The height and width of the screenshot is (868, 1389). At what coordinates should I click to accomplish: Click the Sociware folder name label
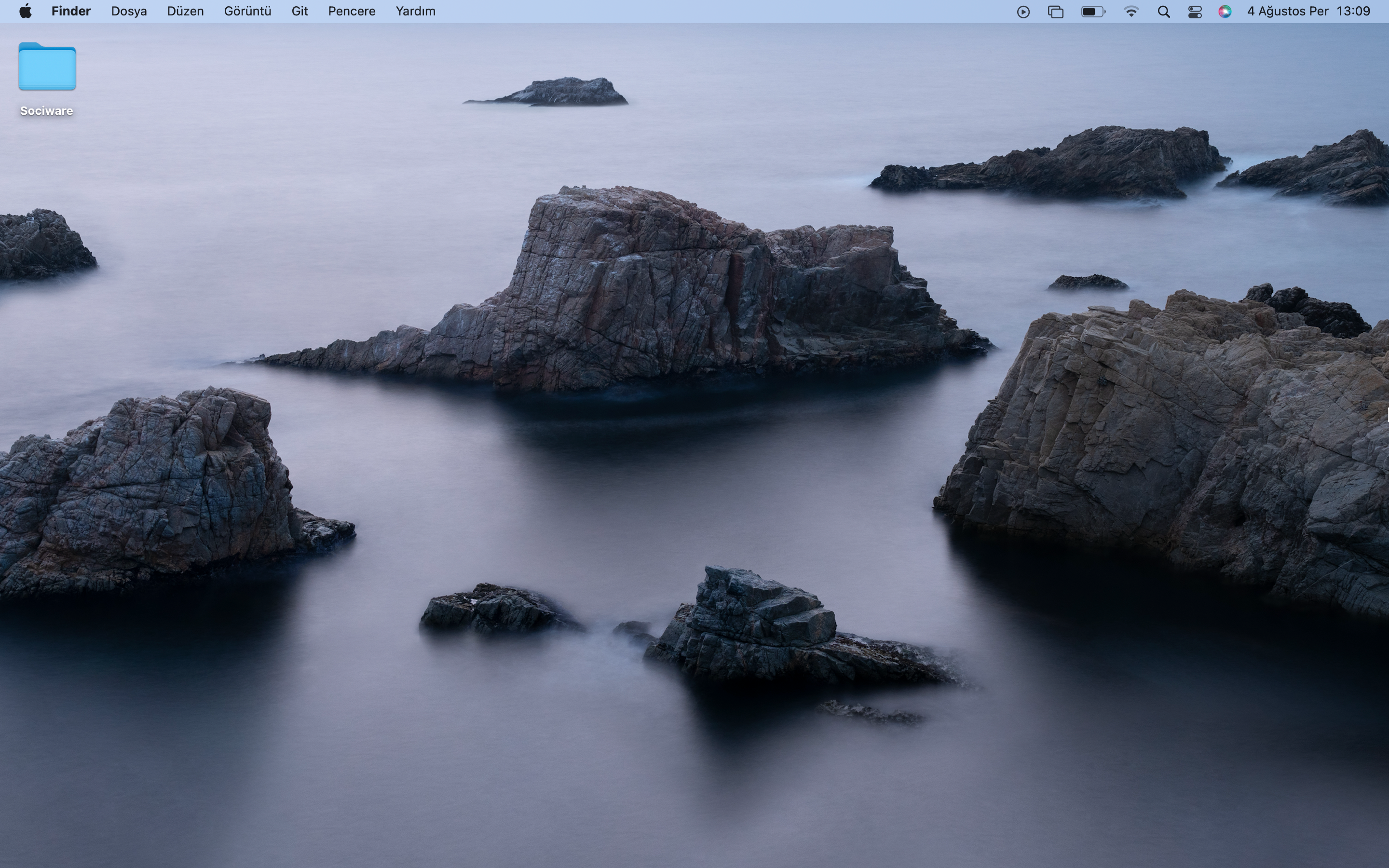point(46,111)
